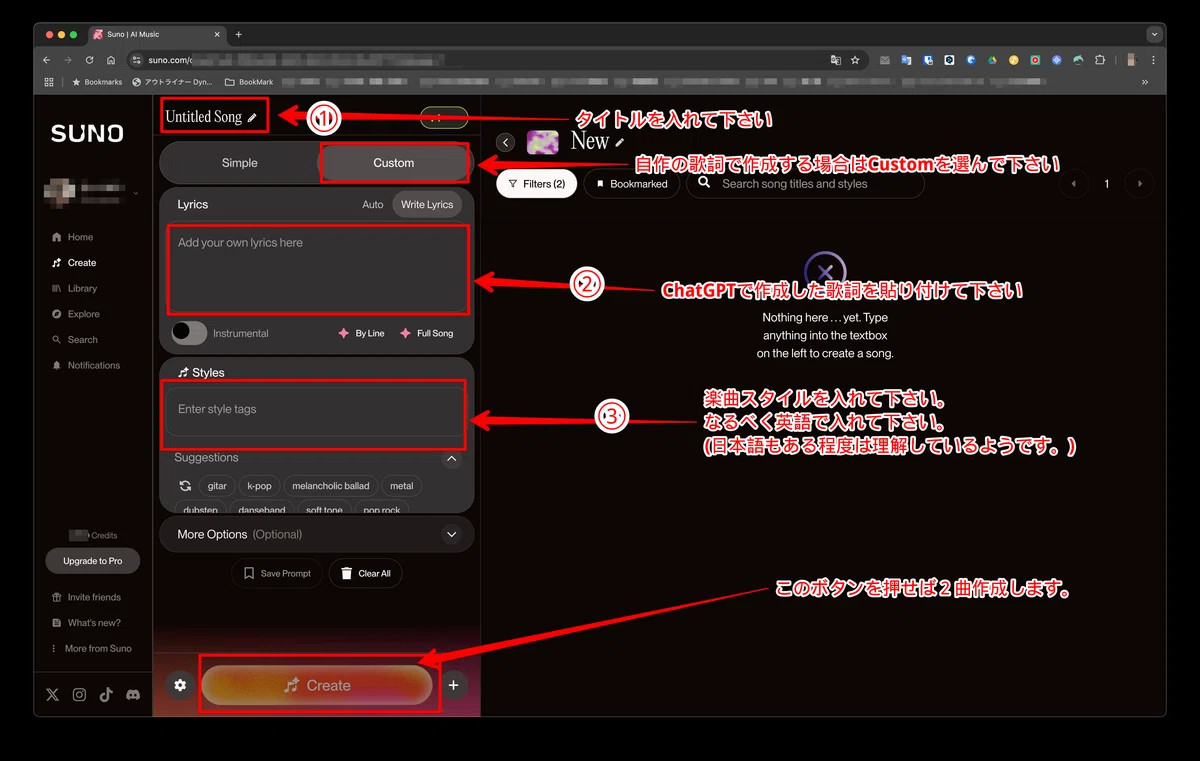Select Auto lyrics mode
1200x761 pixels.
(373, 204)
